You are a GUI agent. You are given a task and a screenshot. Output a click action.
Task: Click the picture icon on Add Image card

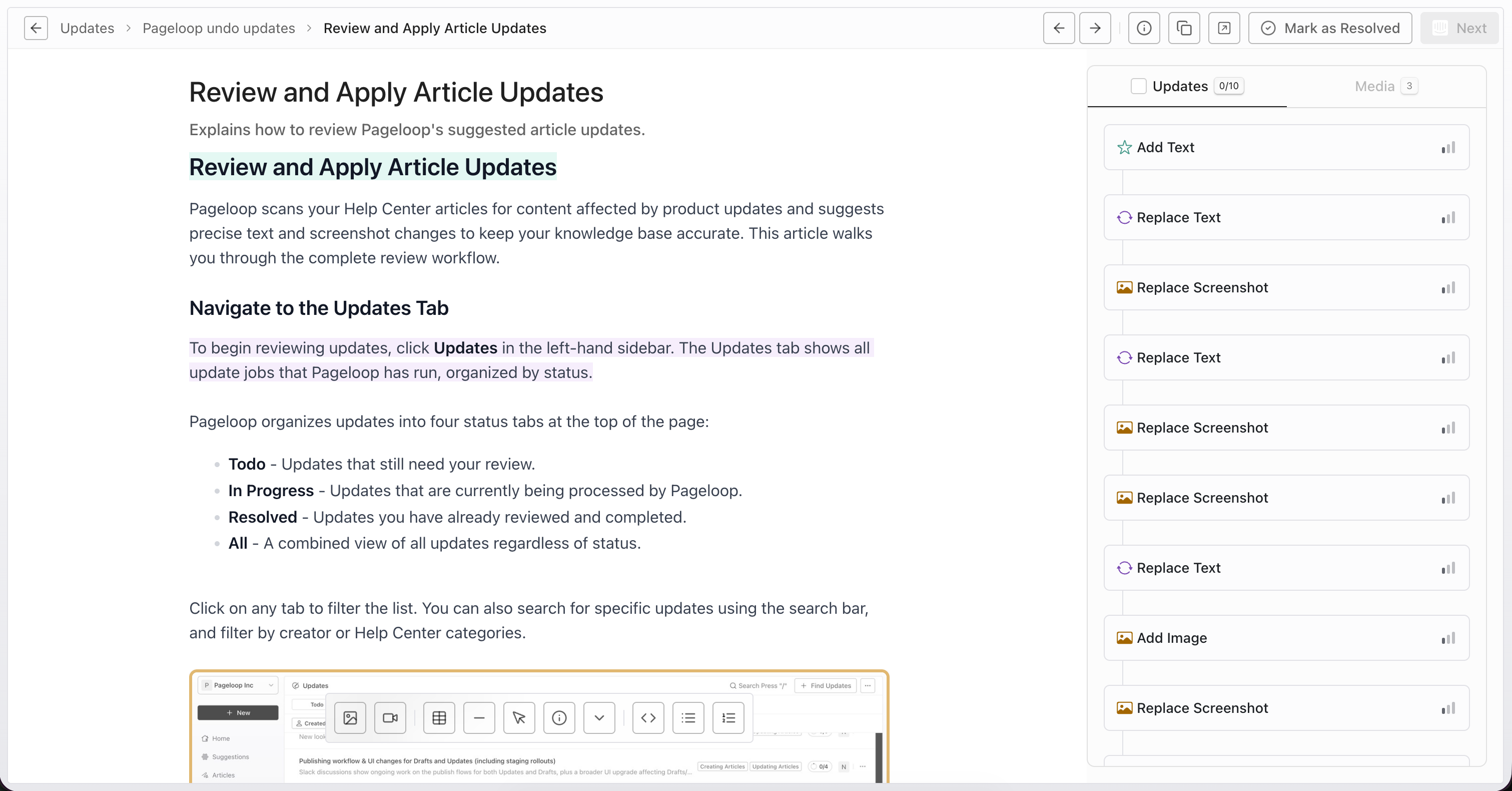click(x=1124, y=638)
